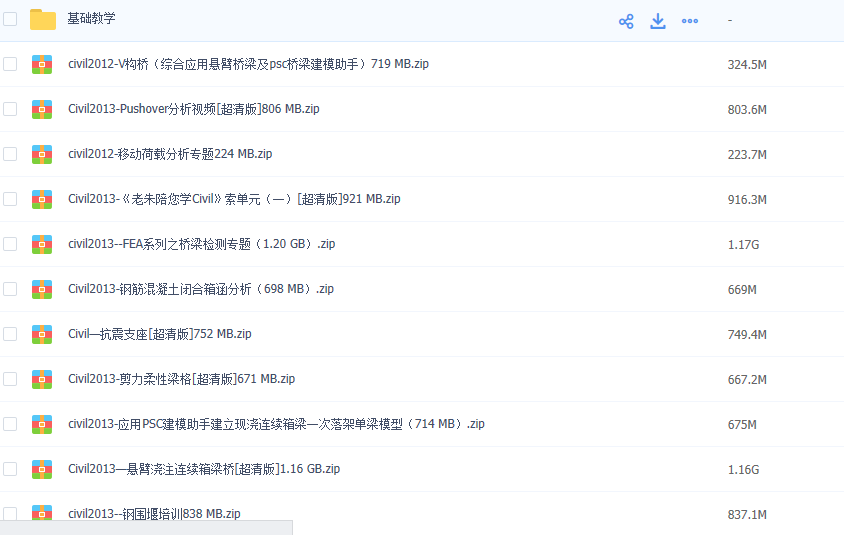Open Civil—抗震支座[超清版]752 MB.zip

(160, 334)
